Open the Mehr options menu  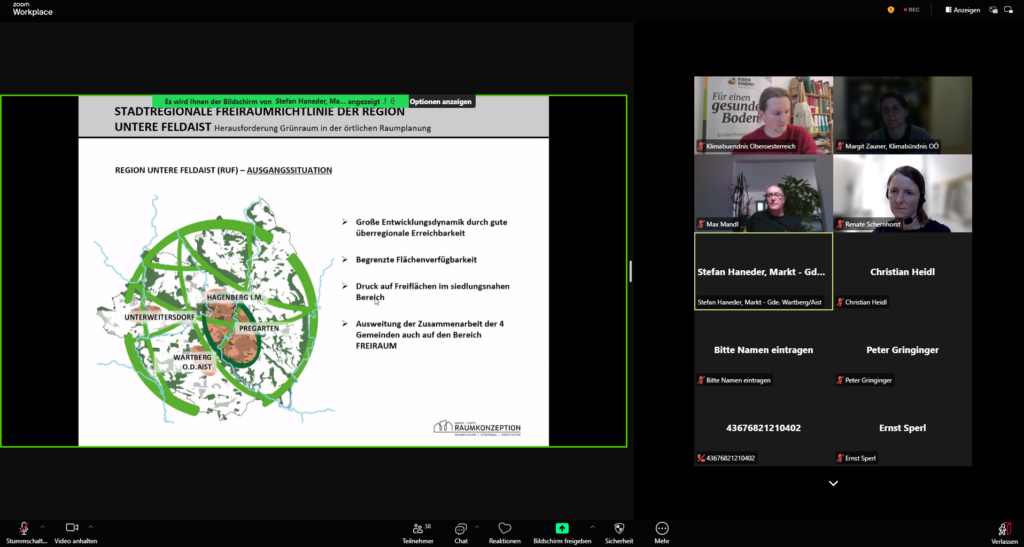pos(661,528)
